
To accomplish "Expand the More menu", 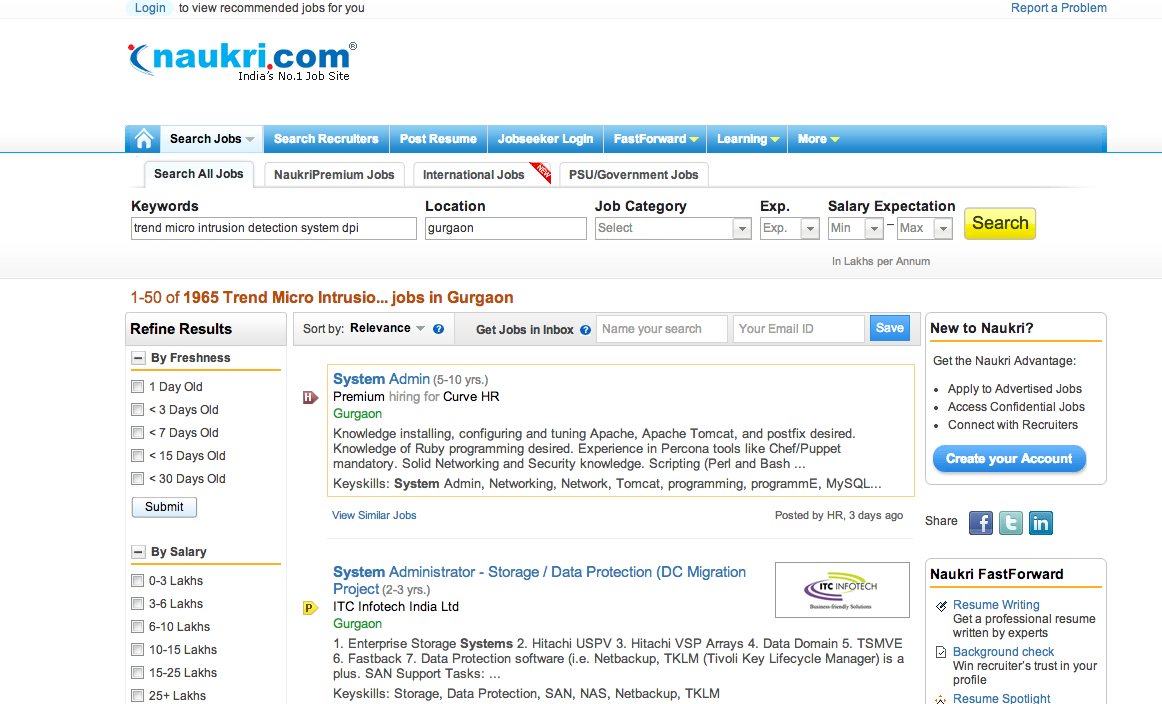I will 817,139.
